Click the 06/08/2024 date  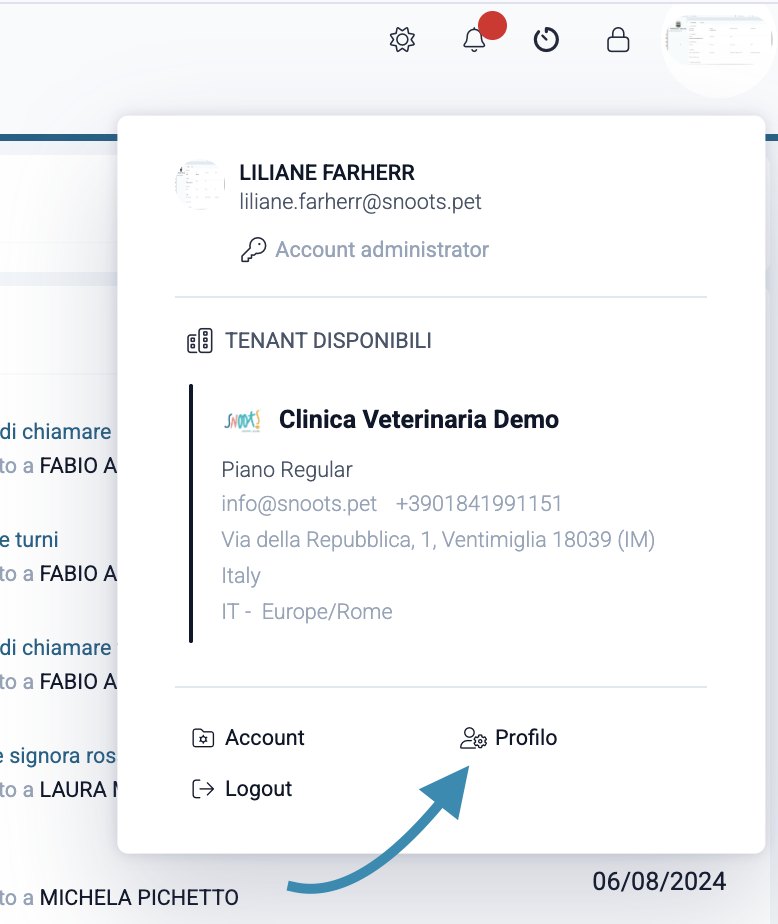(x=659, y=882)
